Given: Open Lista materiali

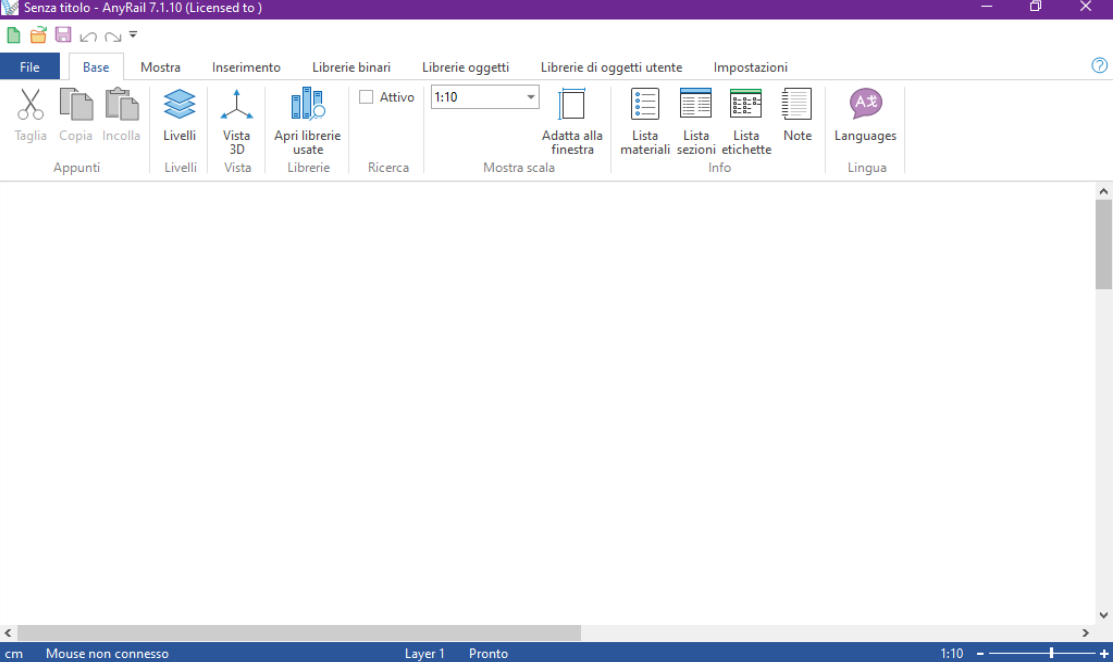Looking at the screenshot, I should [645, 121].
